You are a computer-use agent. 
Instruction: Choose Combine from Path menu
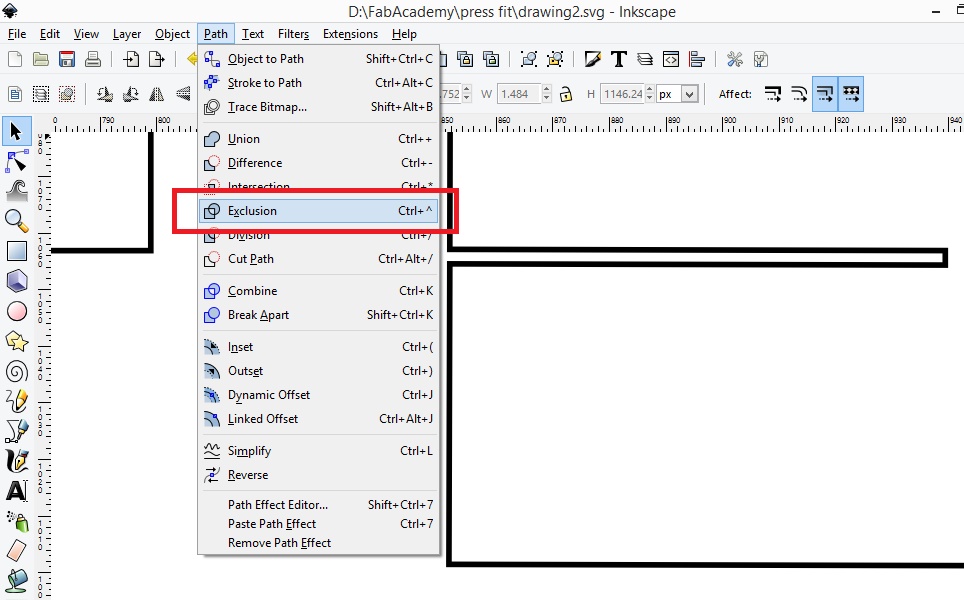318,291
